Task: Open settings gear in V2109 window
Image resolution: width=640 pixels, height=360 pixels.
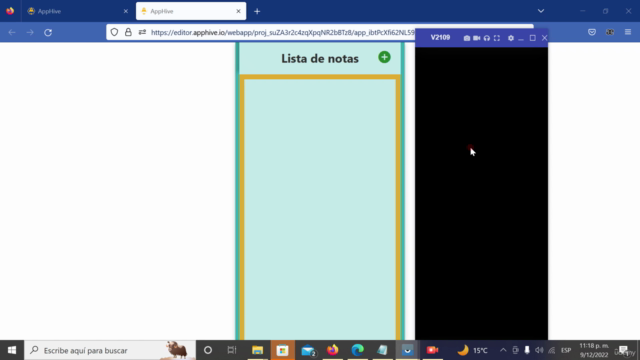Action: click(511, 38)
